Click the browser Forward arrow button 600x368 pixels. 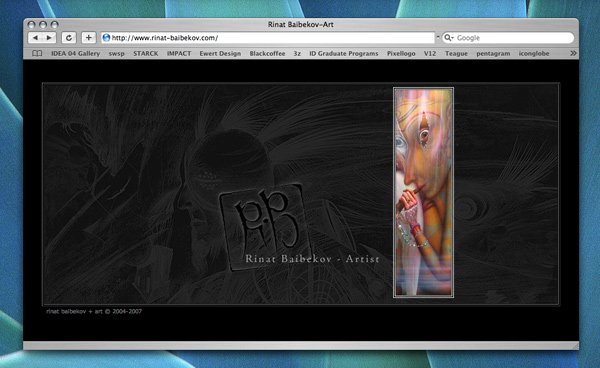(49, 37)
